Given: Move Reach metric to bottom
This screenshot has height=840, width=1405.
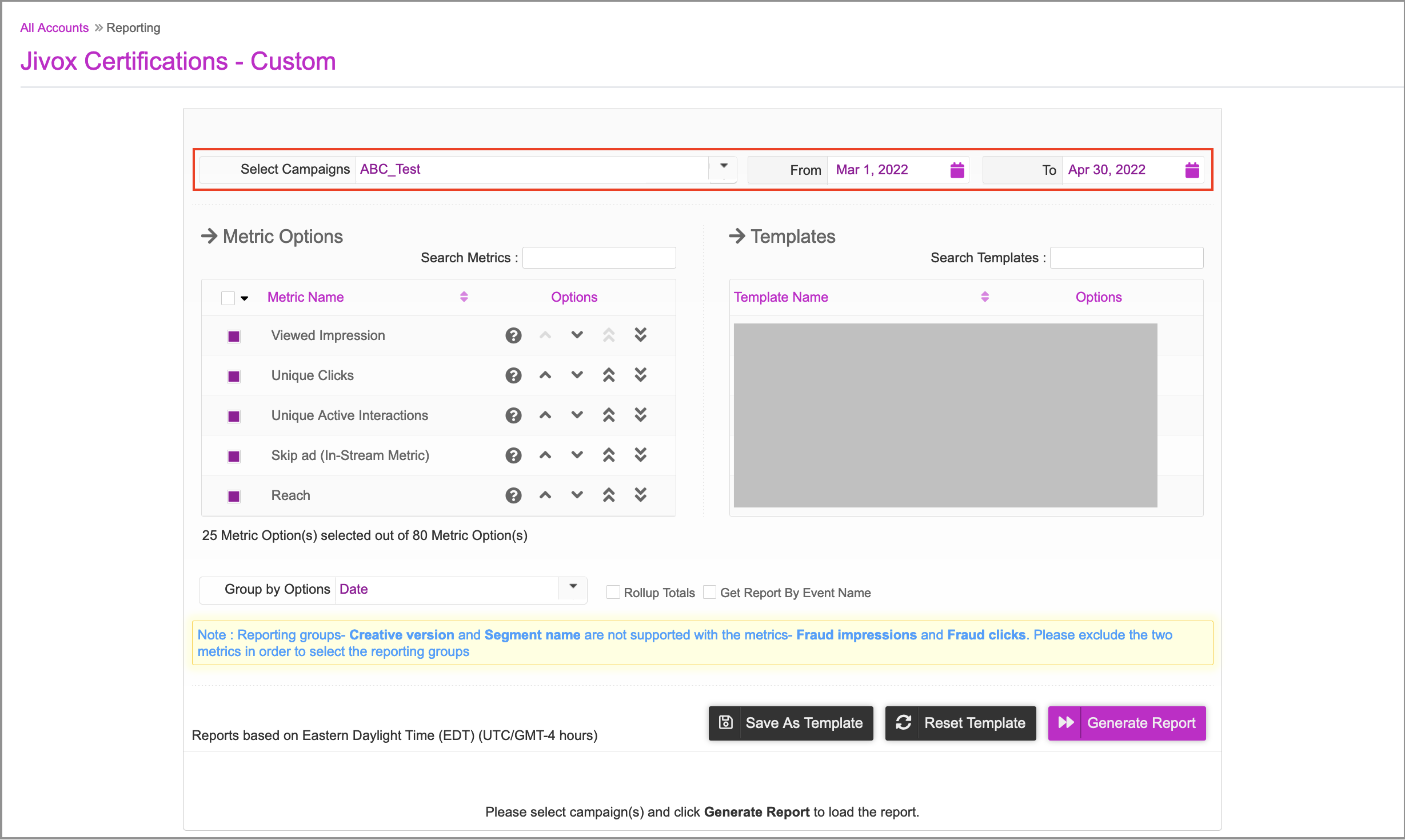Looking at the screenshot, I should coord(640,495).
